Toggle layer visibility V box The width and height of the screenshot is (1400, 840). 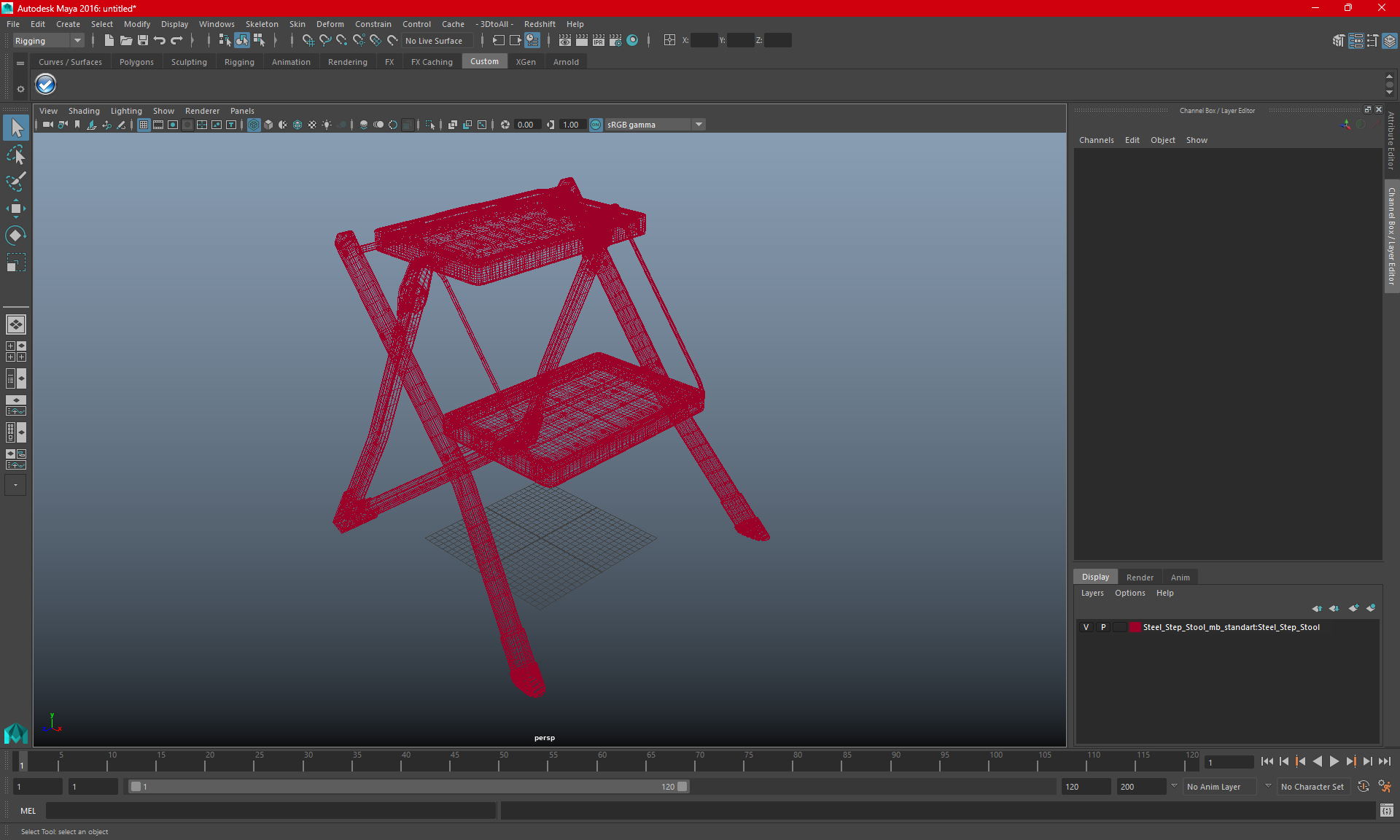coord(1086,627)
